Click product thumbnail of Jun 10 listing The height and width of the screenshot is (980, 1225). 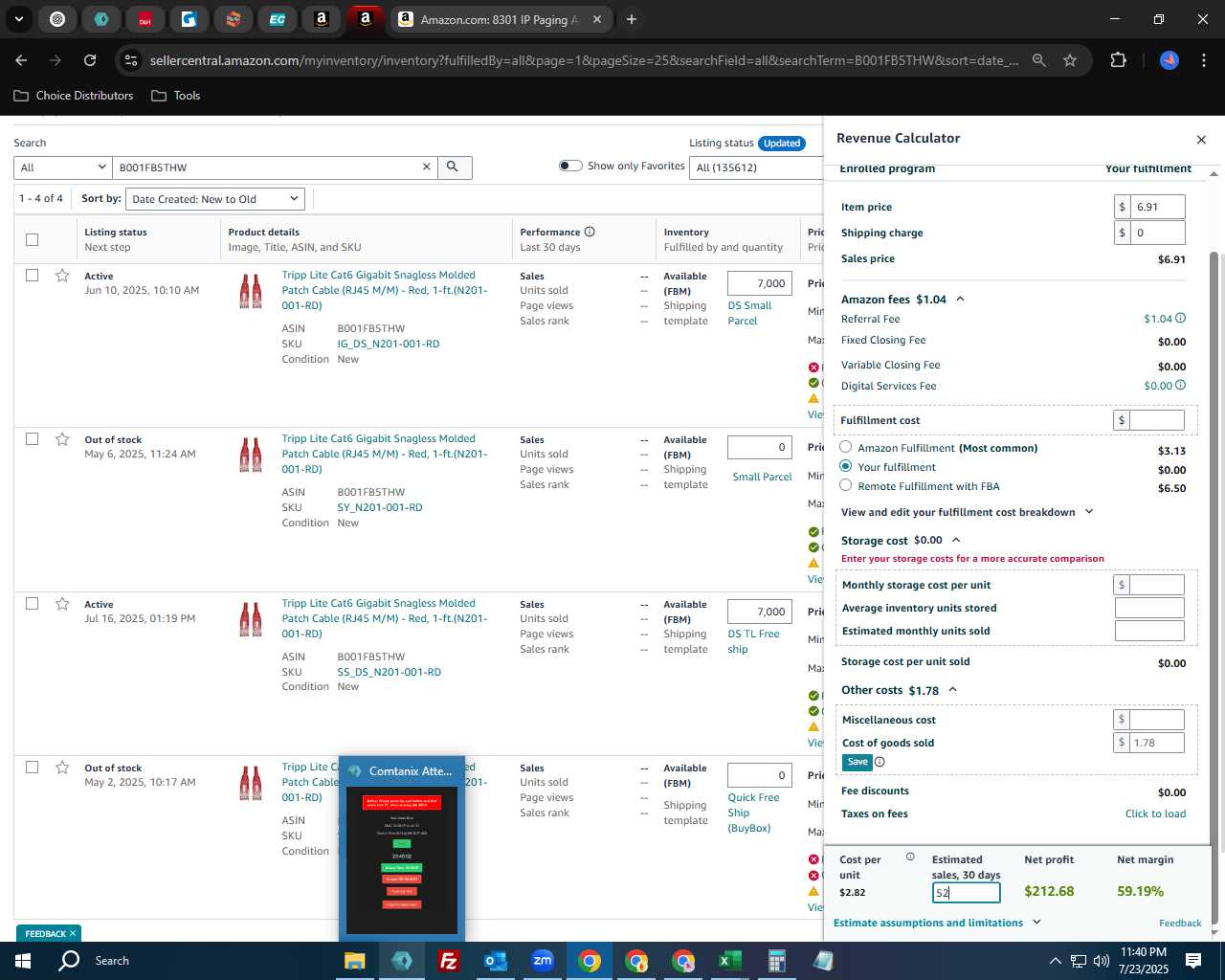click(x=251, y=291)
